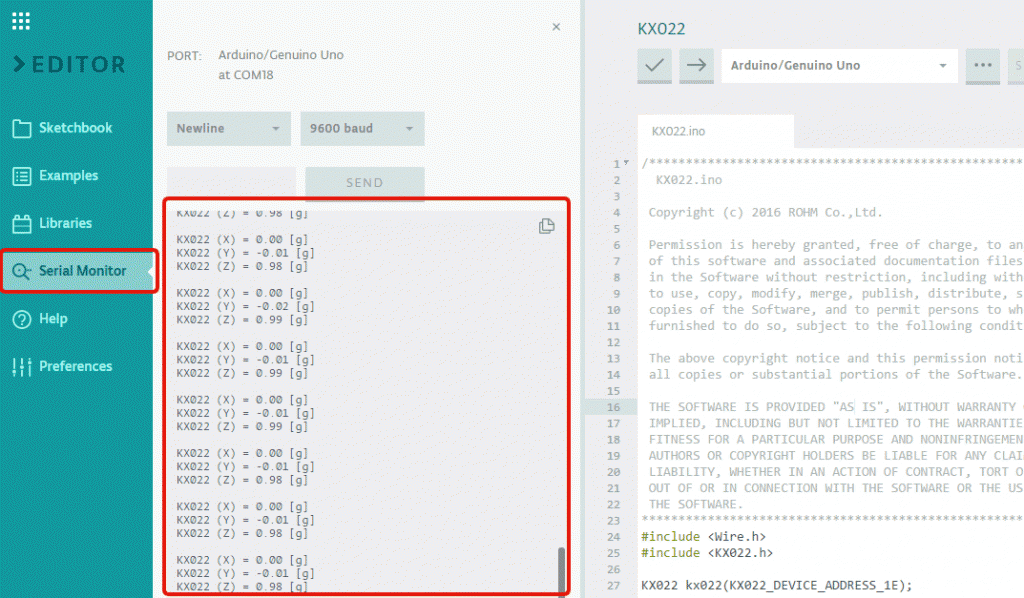Screen dimensions: 1024x598
Task: Click the Upload arrow button
Action: 697,66
